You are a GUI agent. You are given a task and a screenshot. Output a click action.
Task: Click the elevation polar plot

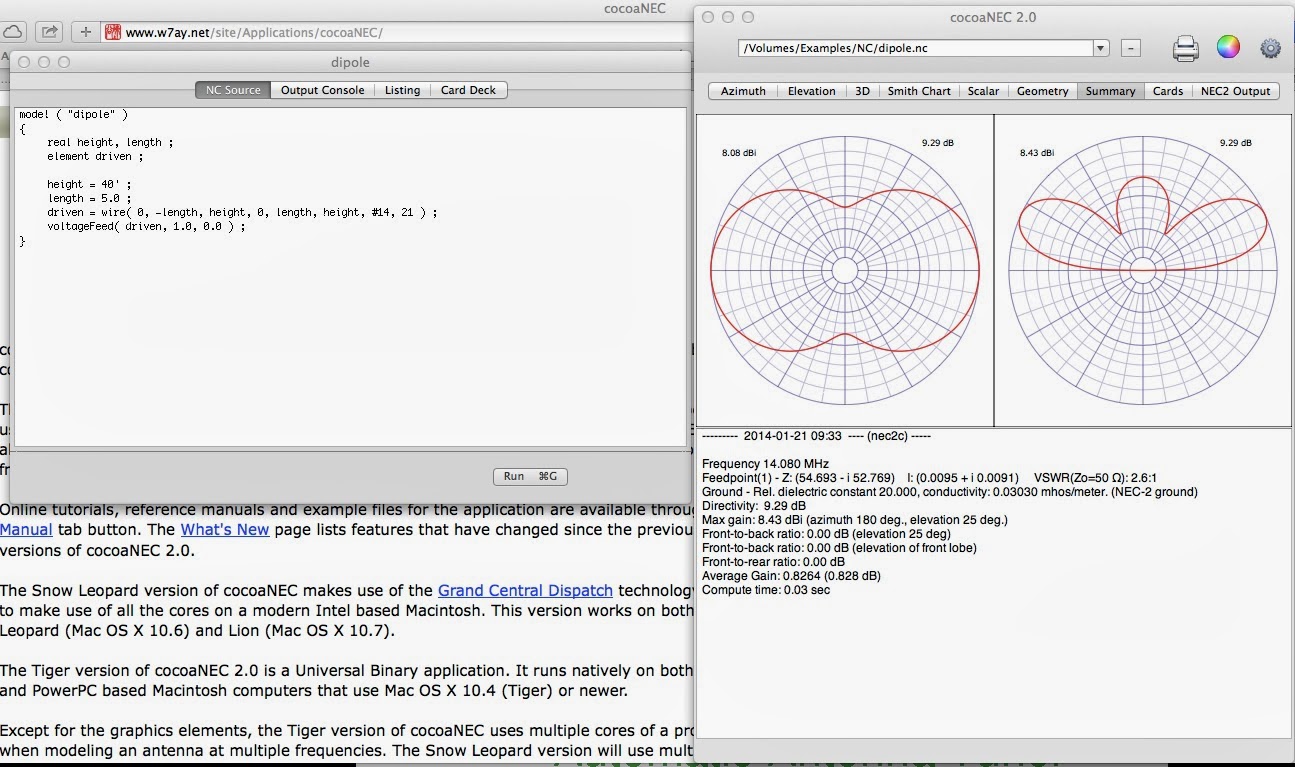1142,270
